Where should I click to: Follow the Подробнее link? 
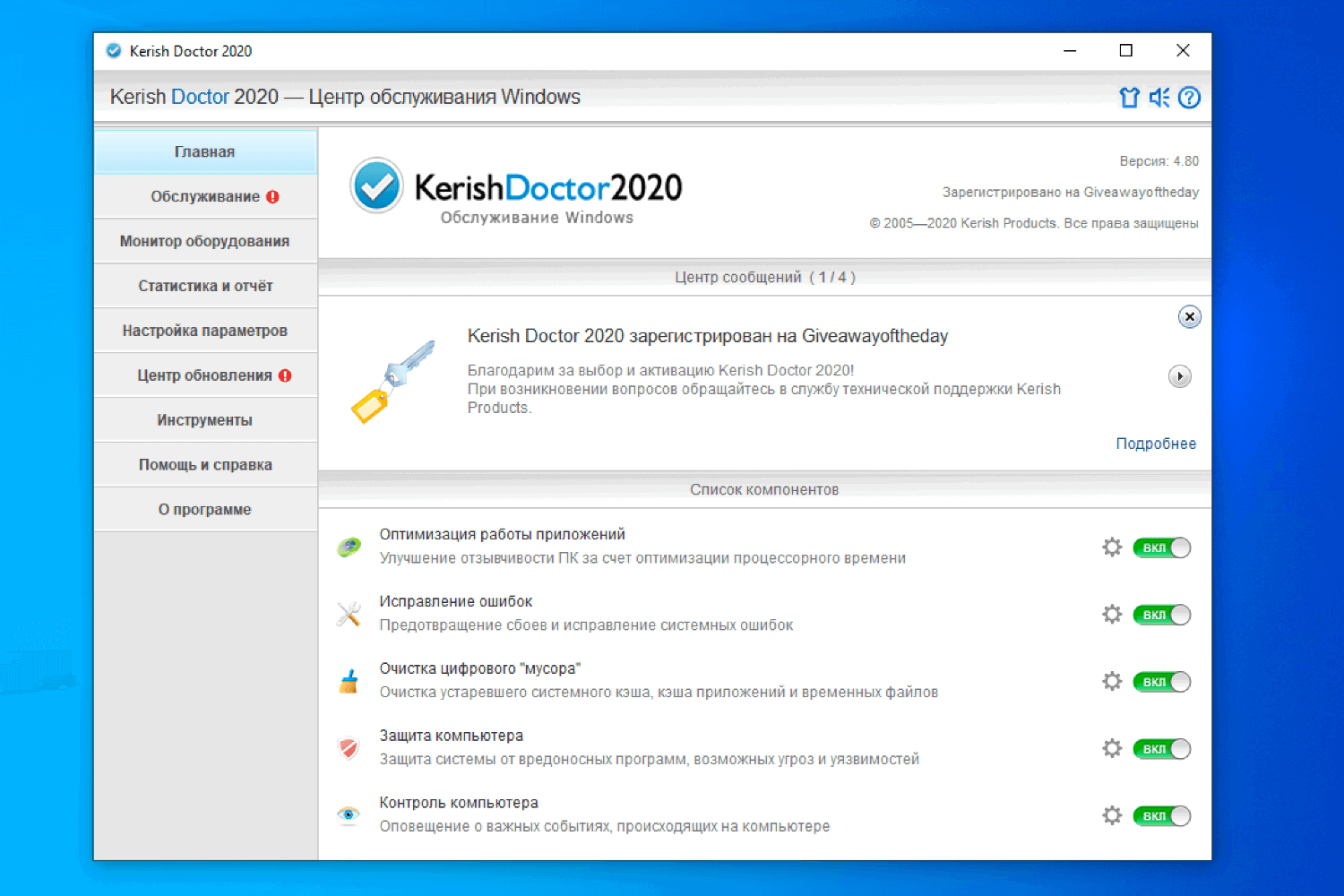[1156, 444]
